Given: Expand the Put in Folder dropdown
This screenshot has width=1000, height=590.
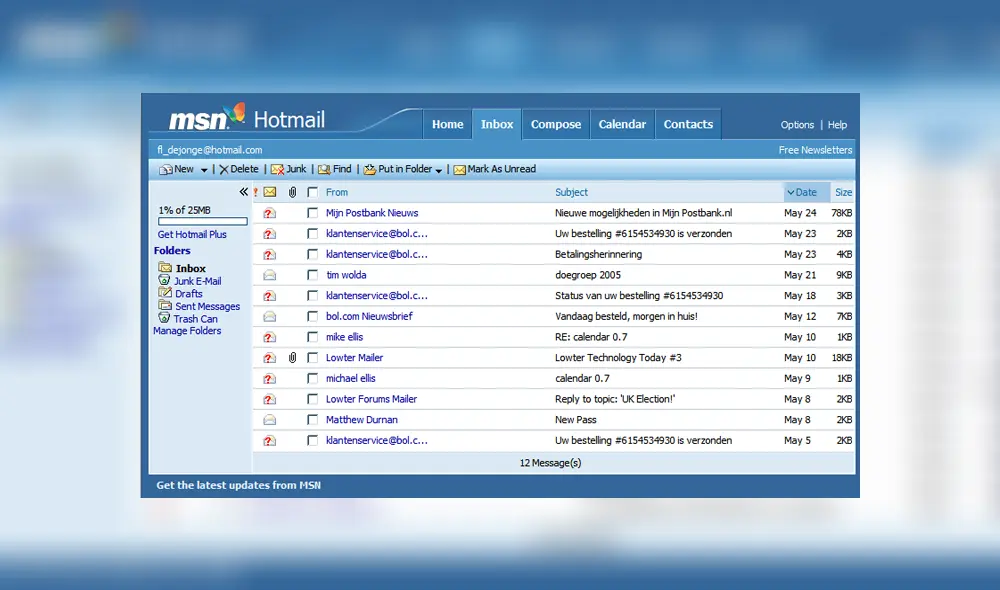Looking at the screenshot, I should click(x=439, y=170).
